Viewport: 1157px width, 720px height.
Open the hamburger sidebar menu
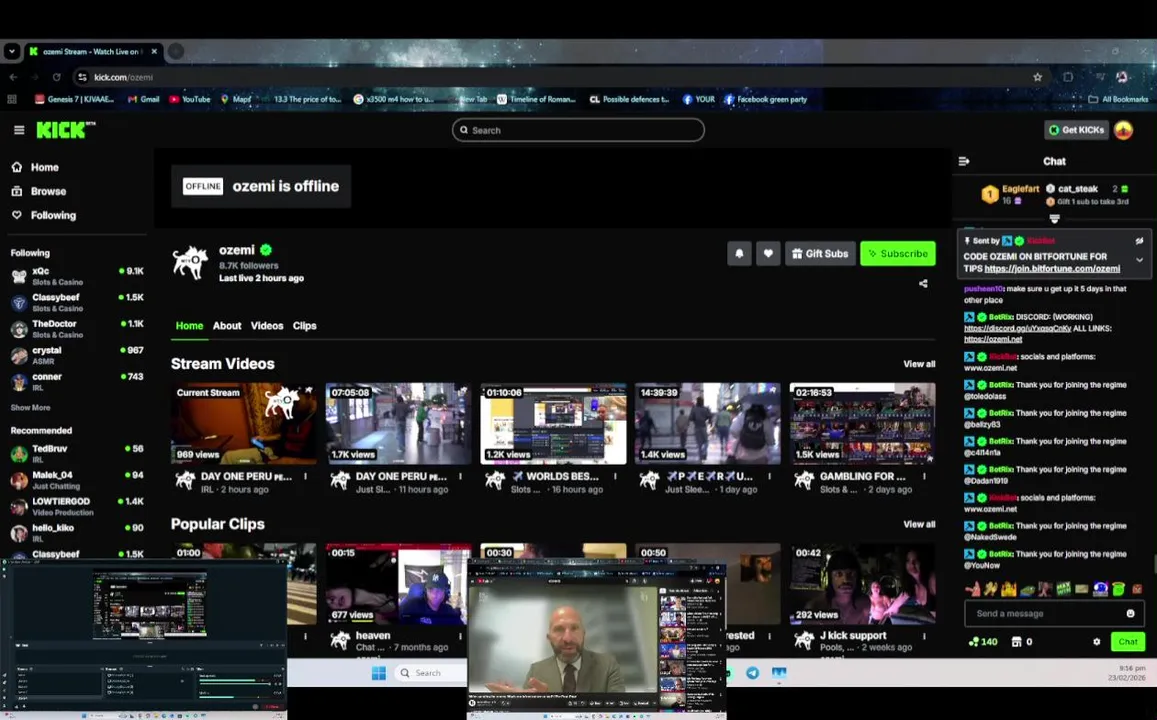[x=19, y=130]
